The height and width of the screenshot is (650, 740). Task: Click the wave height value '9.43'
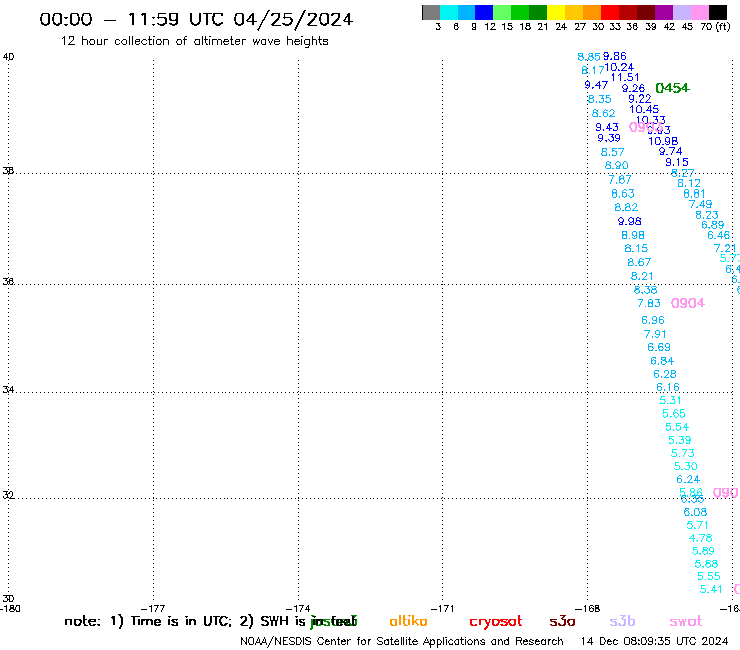pos(607,127)
